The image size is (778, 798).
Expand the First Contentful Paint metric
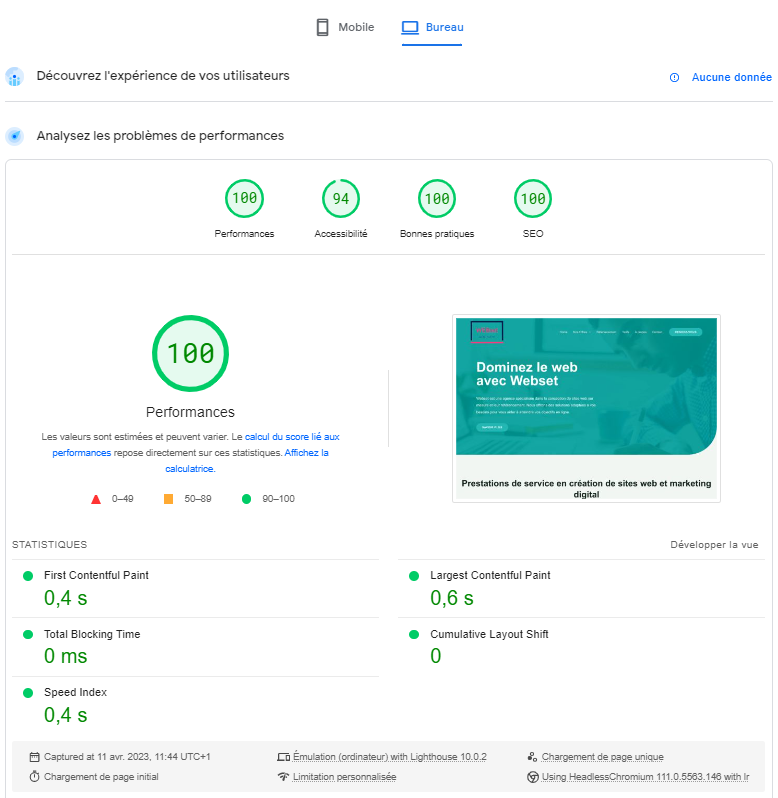click(x=96, y=575)
